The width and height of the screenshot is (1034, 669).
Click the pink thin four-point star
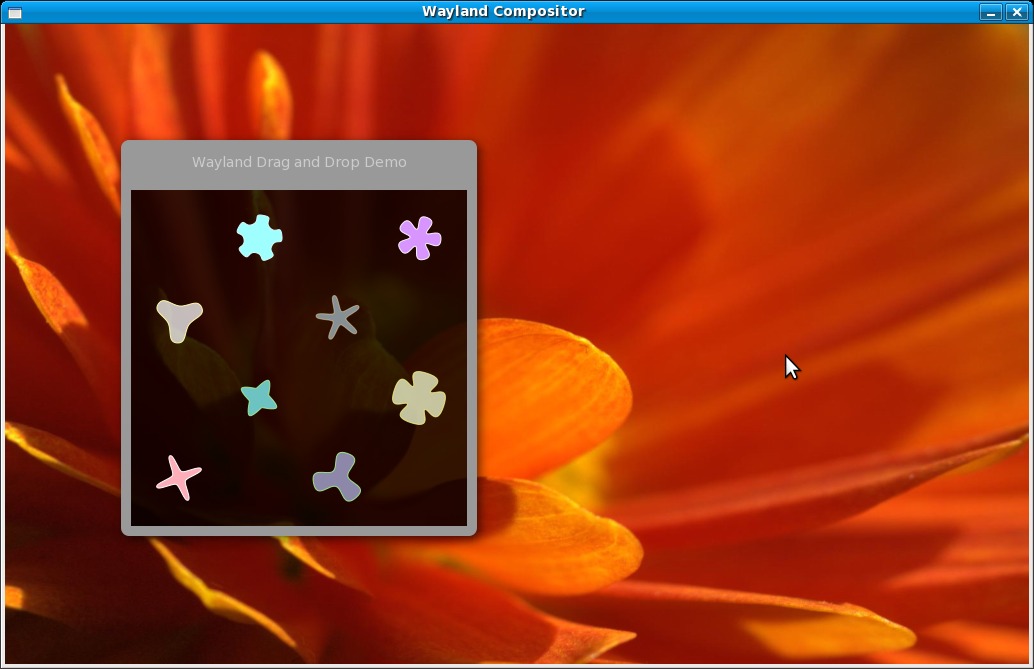179,478
